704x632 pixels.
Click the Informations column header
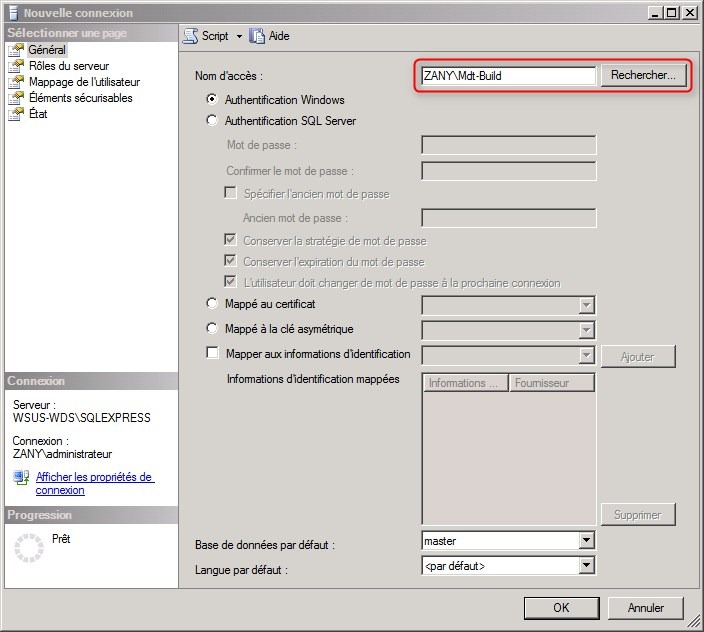click(466, 383)
